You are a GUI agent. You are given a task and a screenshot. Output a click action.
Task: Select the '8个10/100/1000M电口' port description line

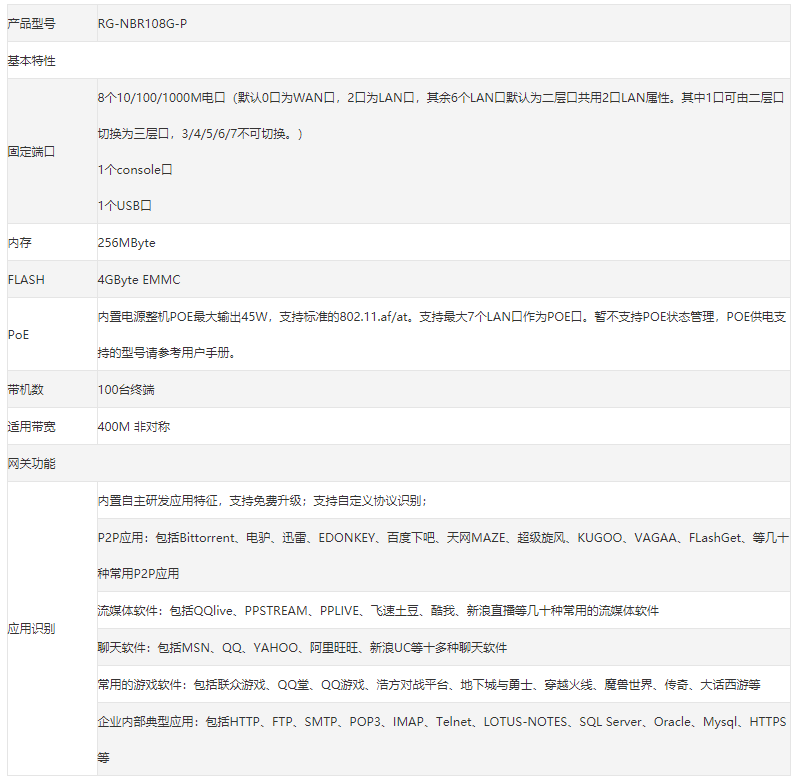tap(441, 98)
